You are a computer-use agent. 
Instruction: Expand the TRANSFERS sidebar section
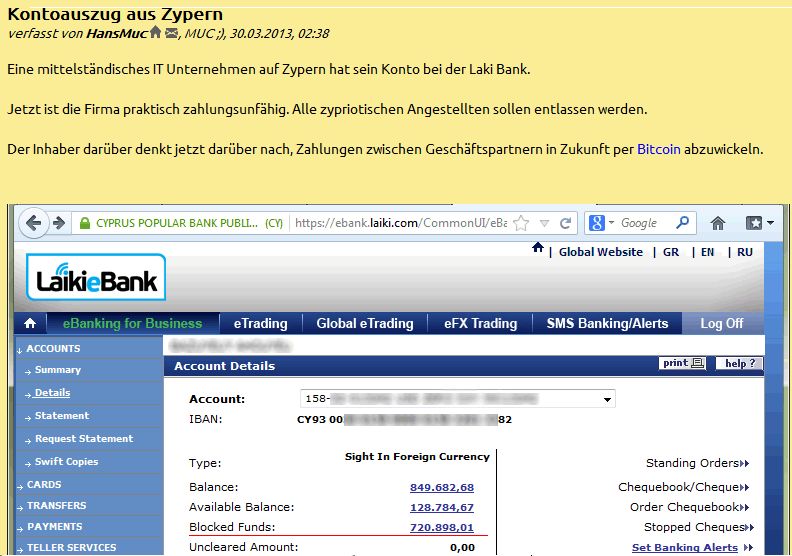tap(56, 506)
